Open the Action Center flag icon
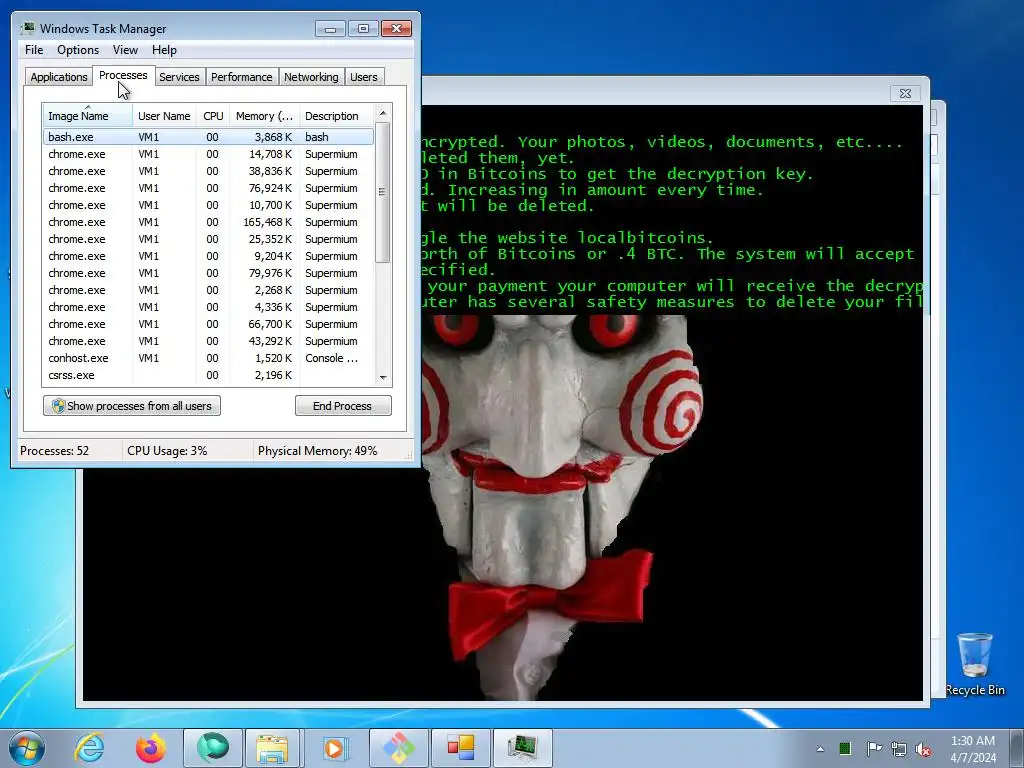 (874, 748)
